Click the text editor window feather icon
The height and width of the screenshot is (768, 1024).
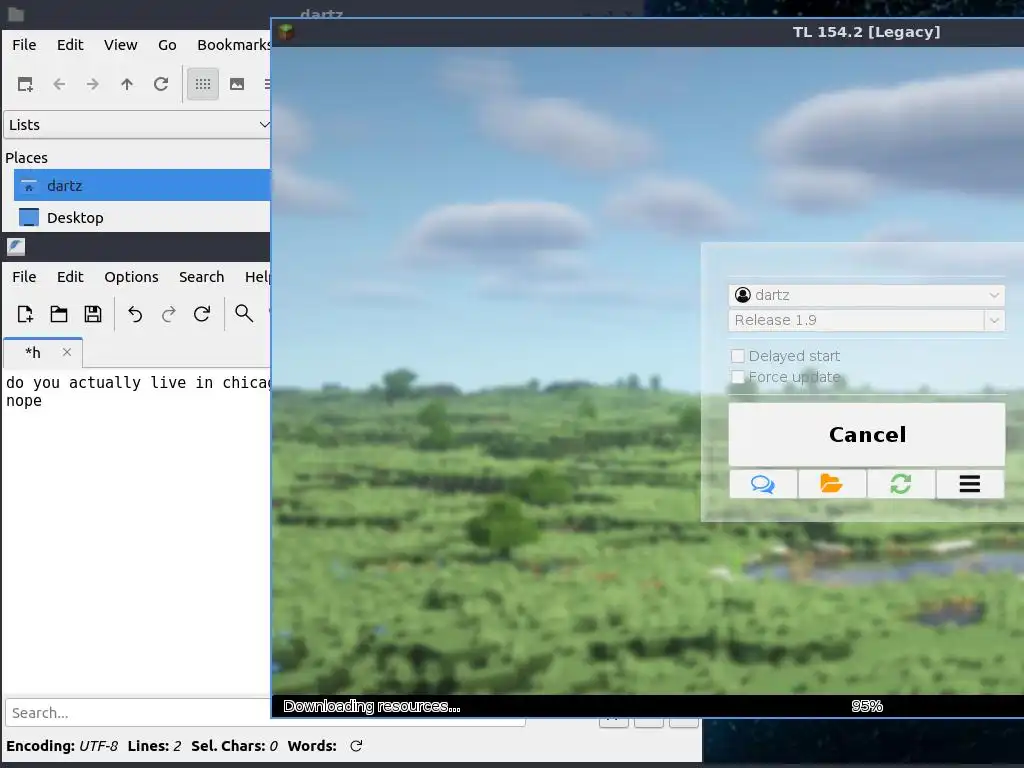(16, 247)
